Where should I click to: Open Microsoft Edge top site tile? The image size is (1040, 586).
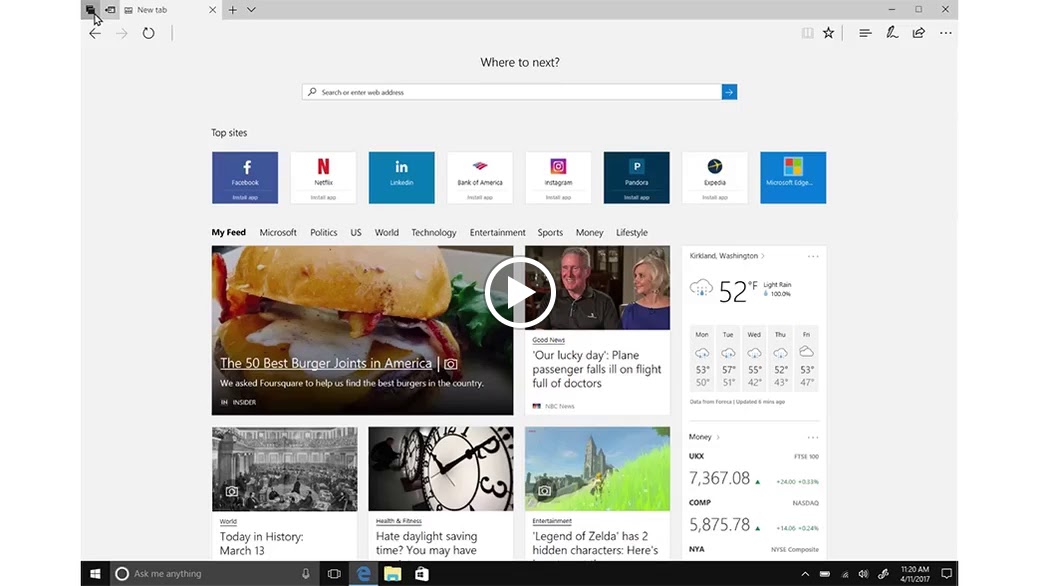pyautogui.click(x=793, y=178)
